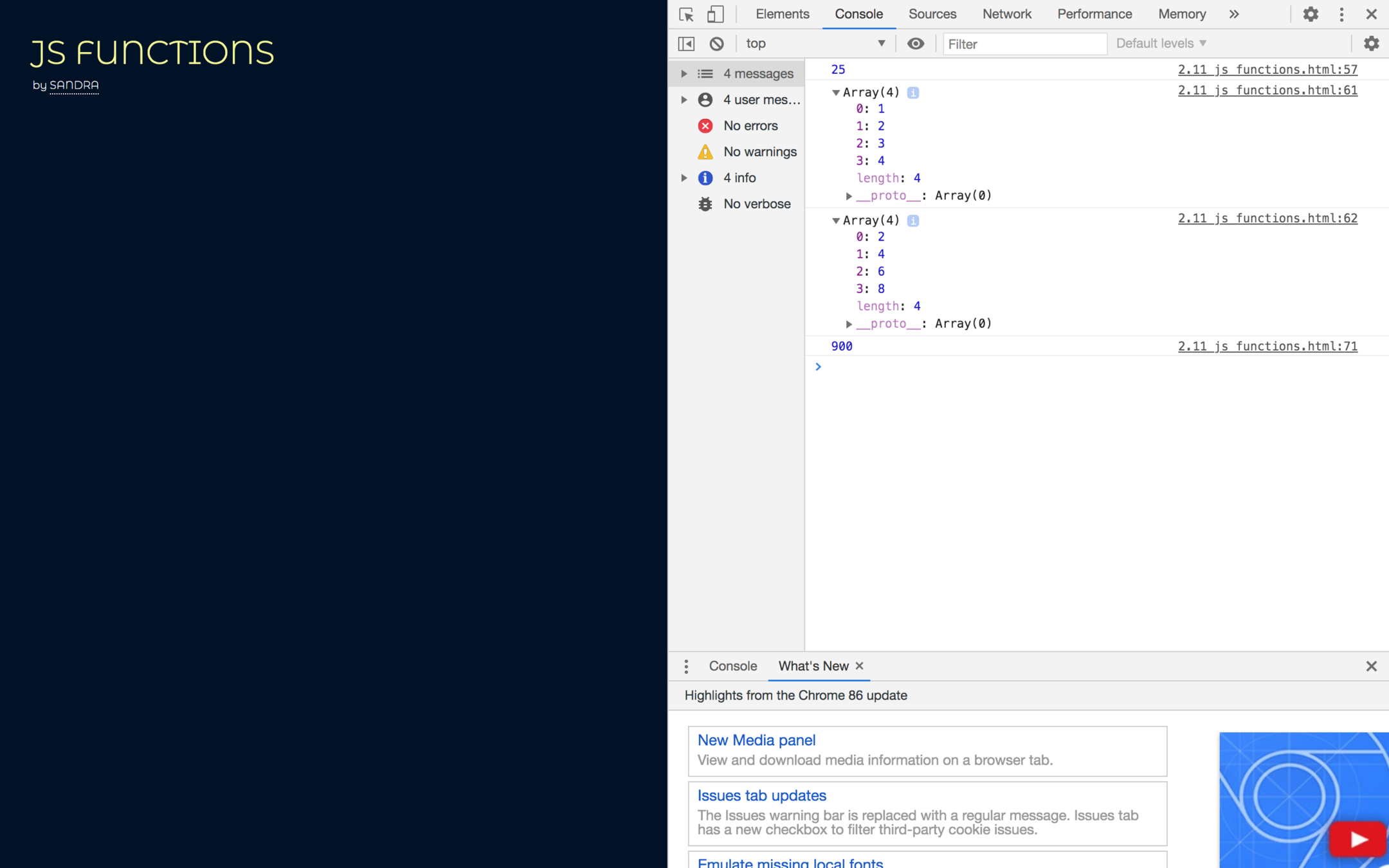The height and width of the screenshot is (868, 1389).
Task: Collapse the first Array(4) output
Action: [x=835, y=93]
